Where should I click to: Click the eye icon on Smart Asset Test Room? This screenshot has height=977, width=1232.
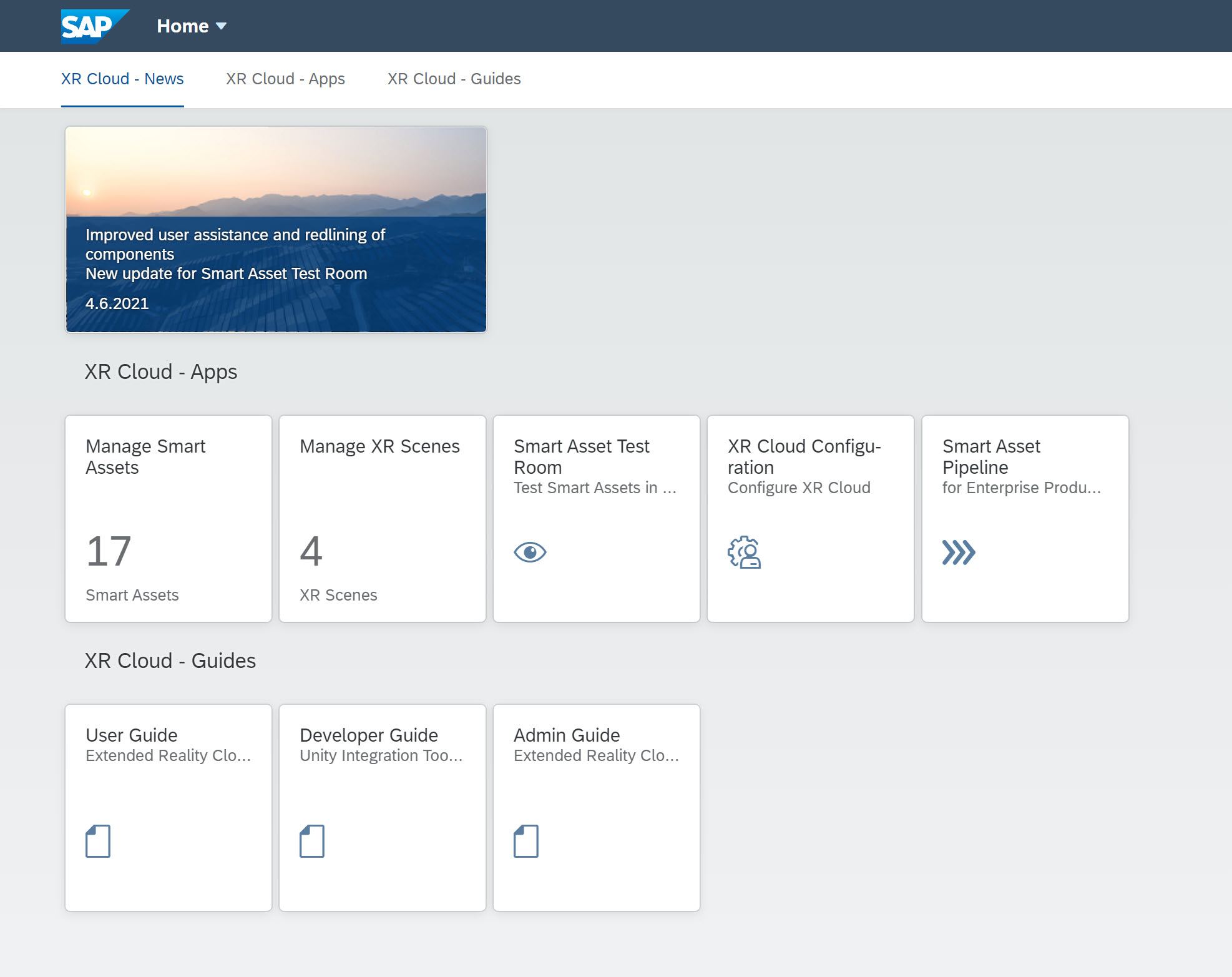tap(530, 552)
